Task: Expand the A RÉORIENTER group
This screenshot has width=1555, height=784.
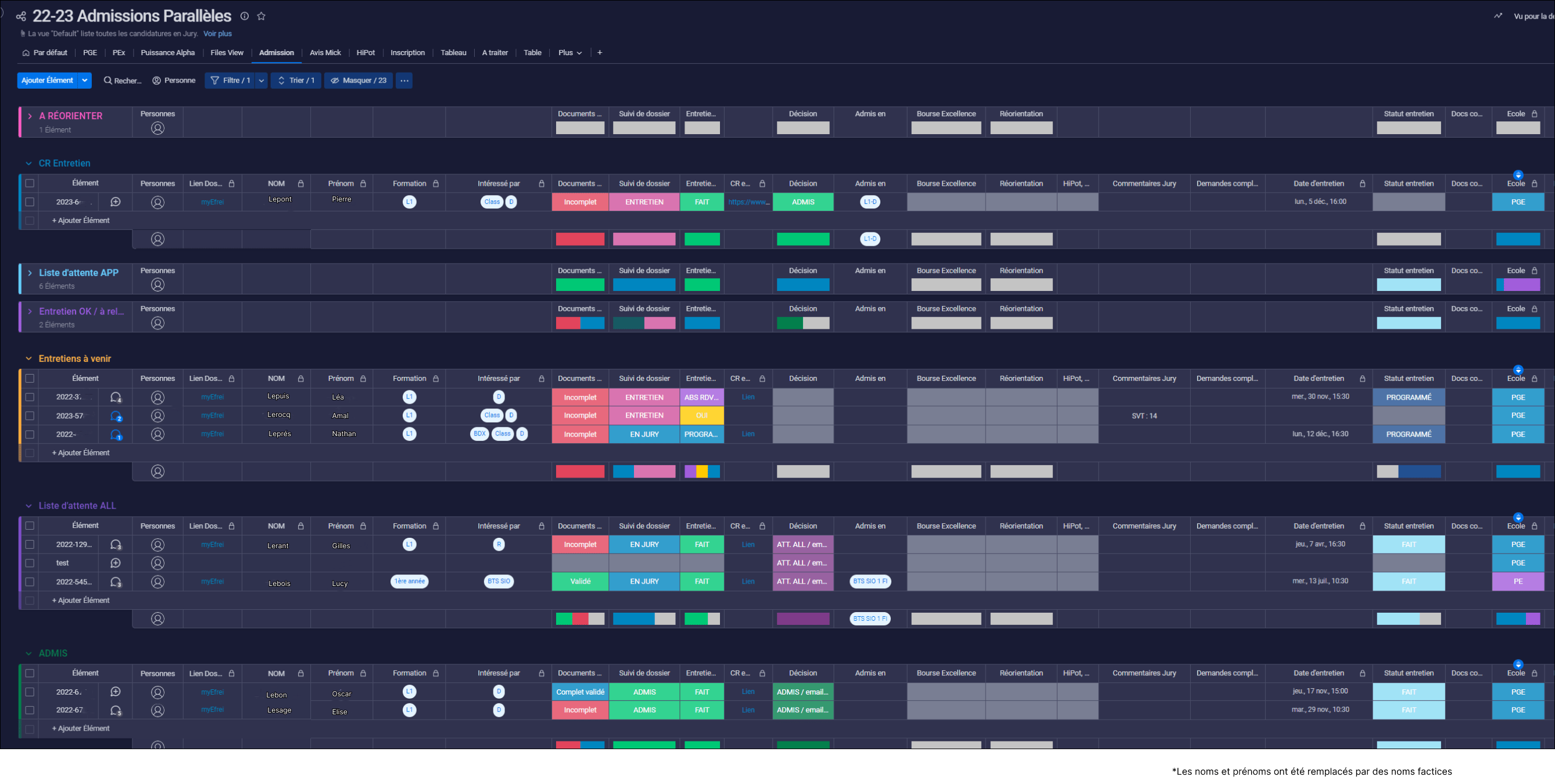Action: click(x=30, y=116)
